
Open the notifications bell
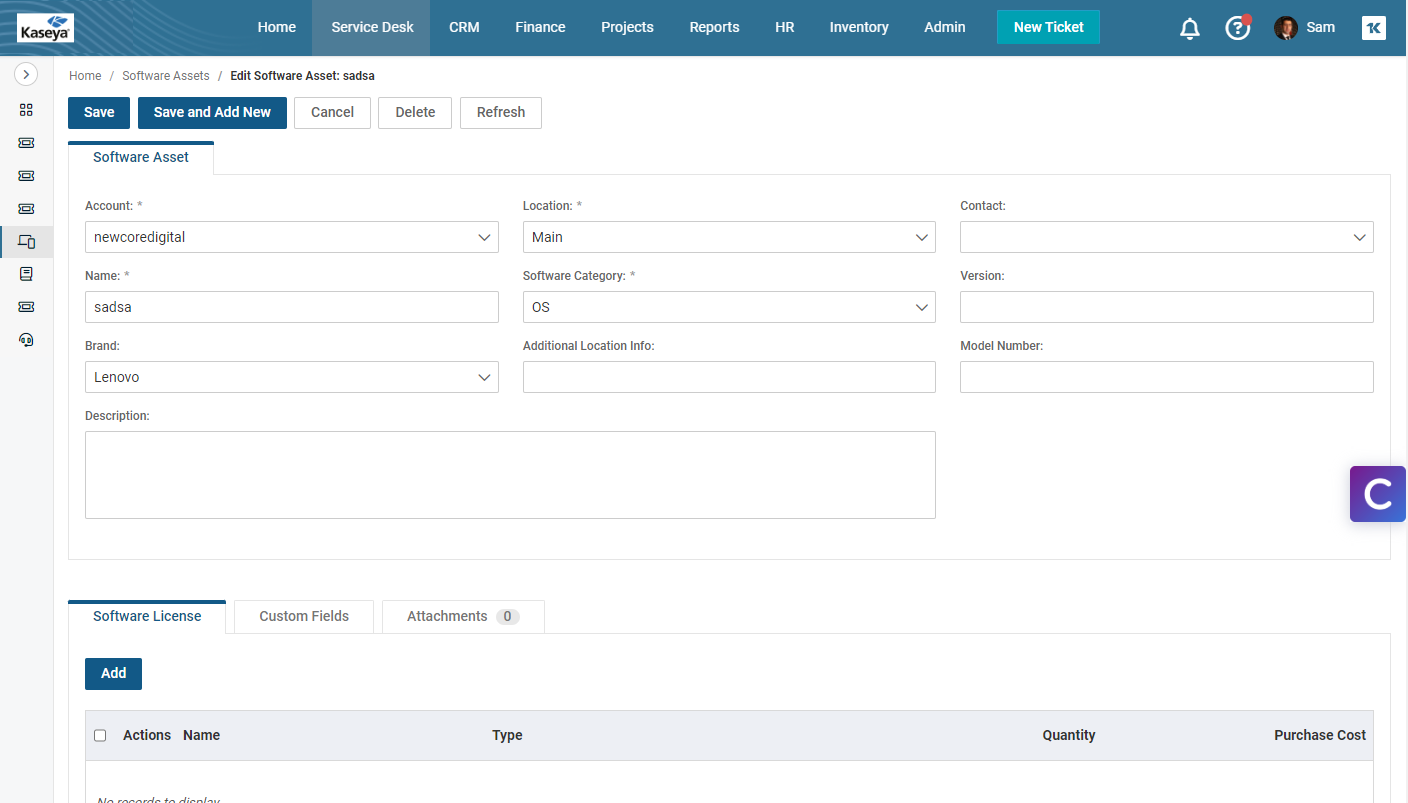[x=1189, y=28]
